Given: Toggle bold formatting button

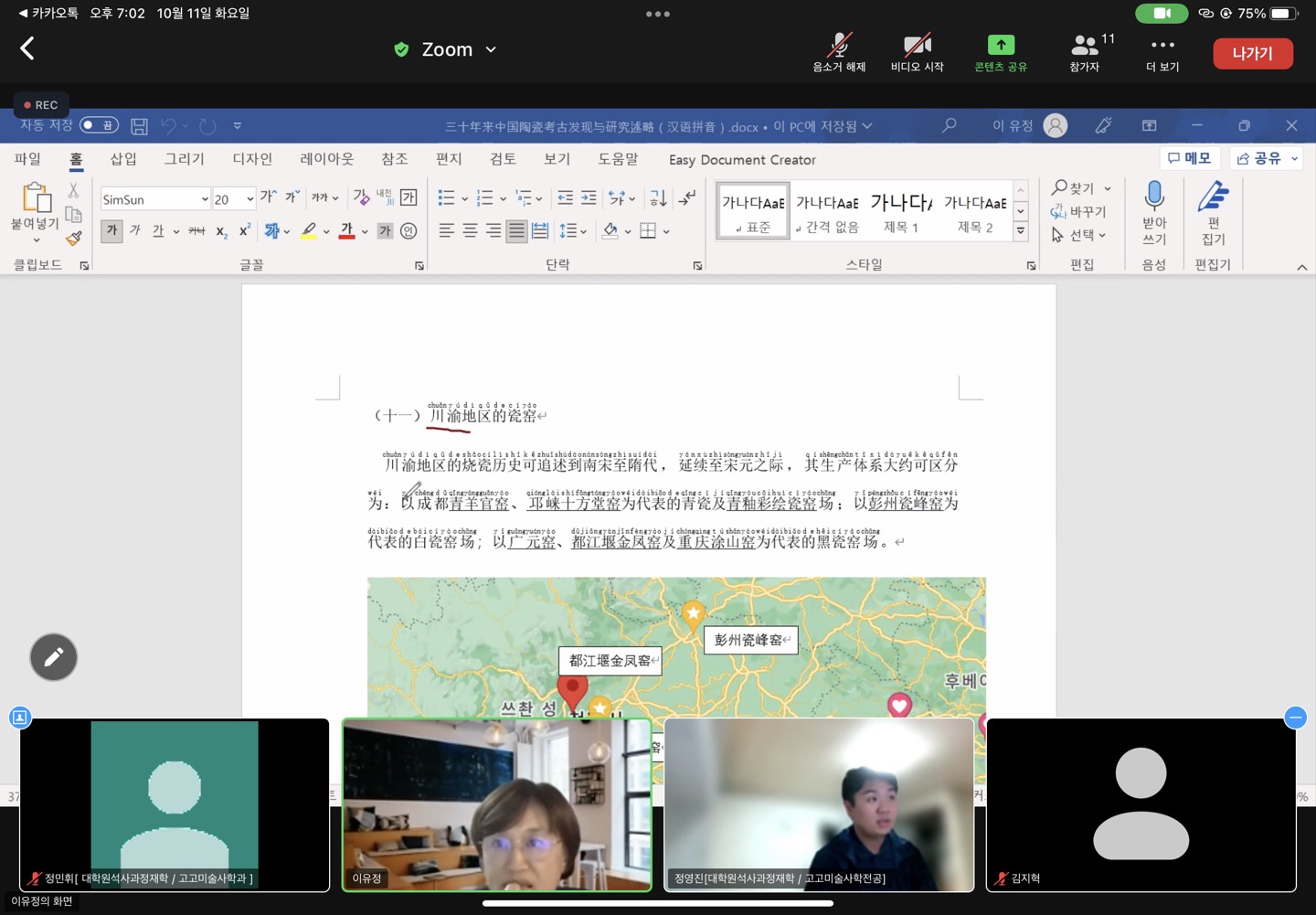Looking at the screenshot, I should (111, 230).
